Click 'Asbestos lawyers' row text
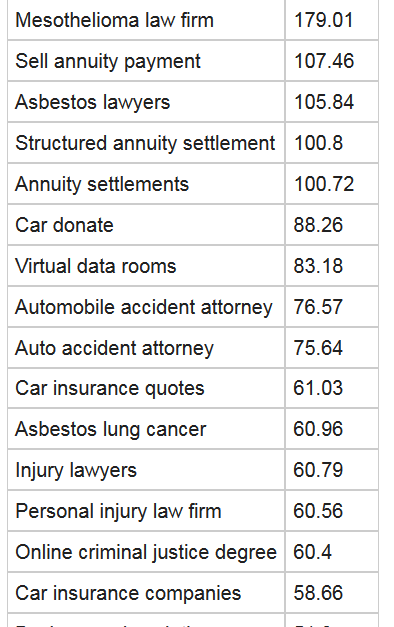 (x=92, y=102)
